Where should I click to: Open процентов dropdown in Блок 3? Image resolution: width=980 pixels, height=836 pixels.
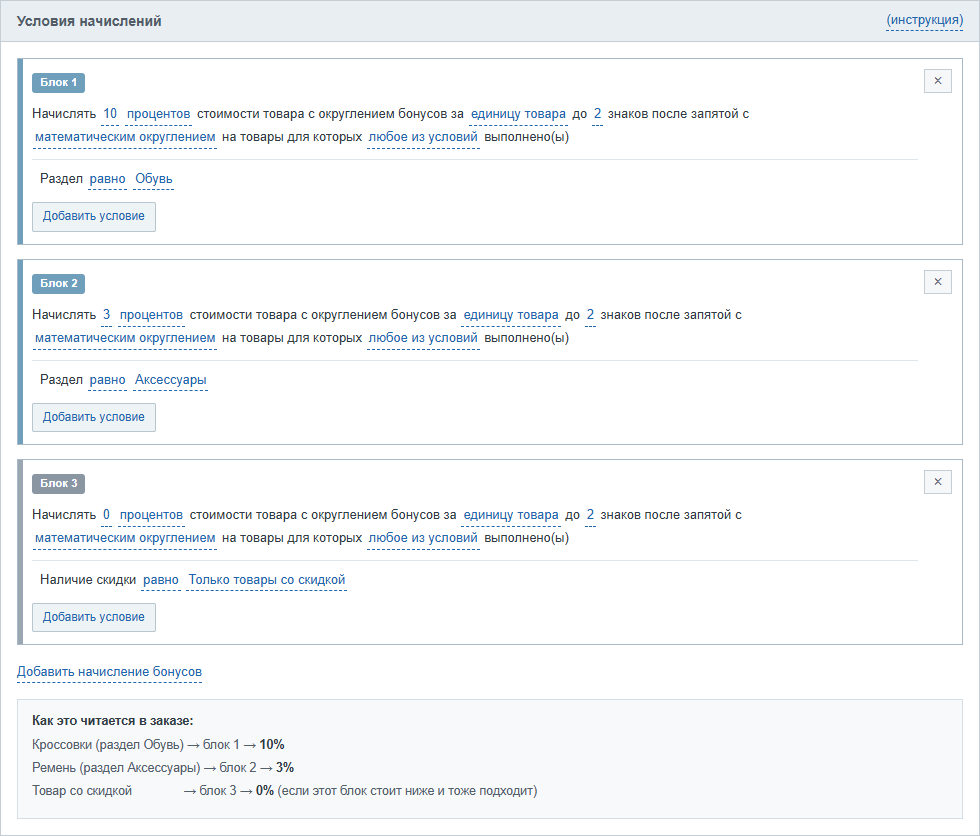pos(151,515)
